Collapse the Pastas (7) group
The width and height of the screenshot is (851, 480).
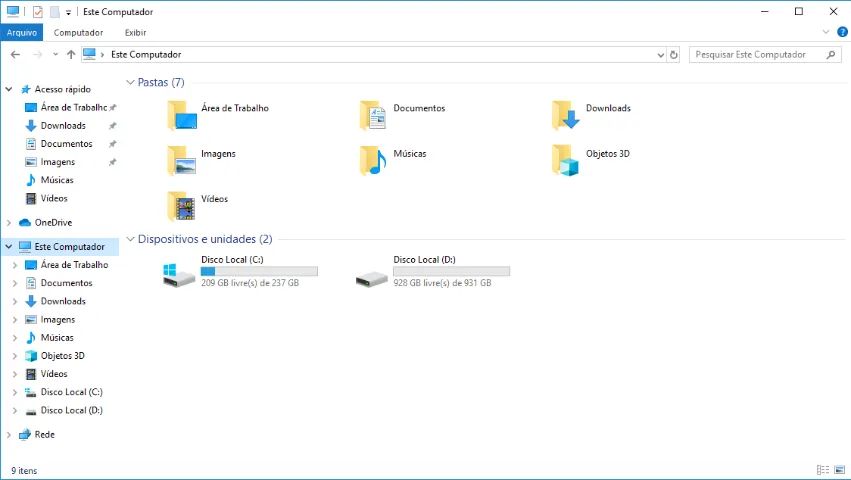point(130,83)
